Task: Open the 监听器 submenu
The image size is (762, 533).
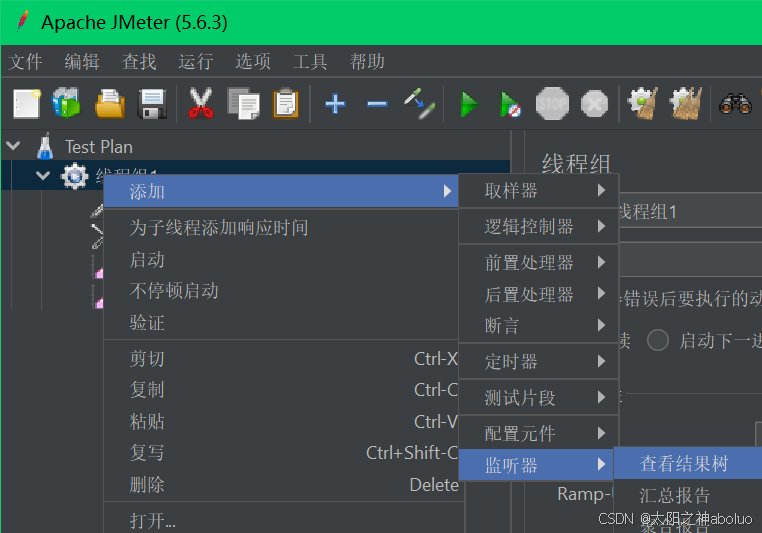Action: pos(537,465)
